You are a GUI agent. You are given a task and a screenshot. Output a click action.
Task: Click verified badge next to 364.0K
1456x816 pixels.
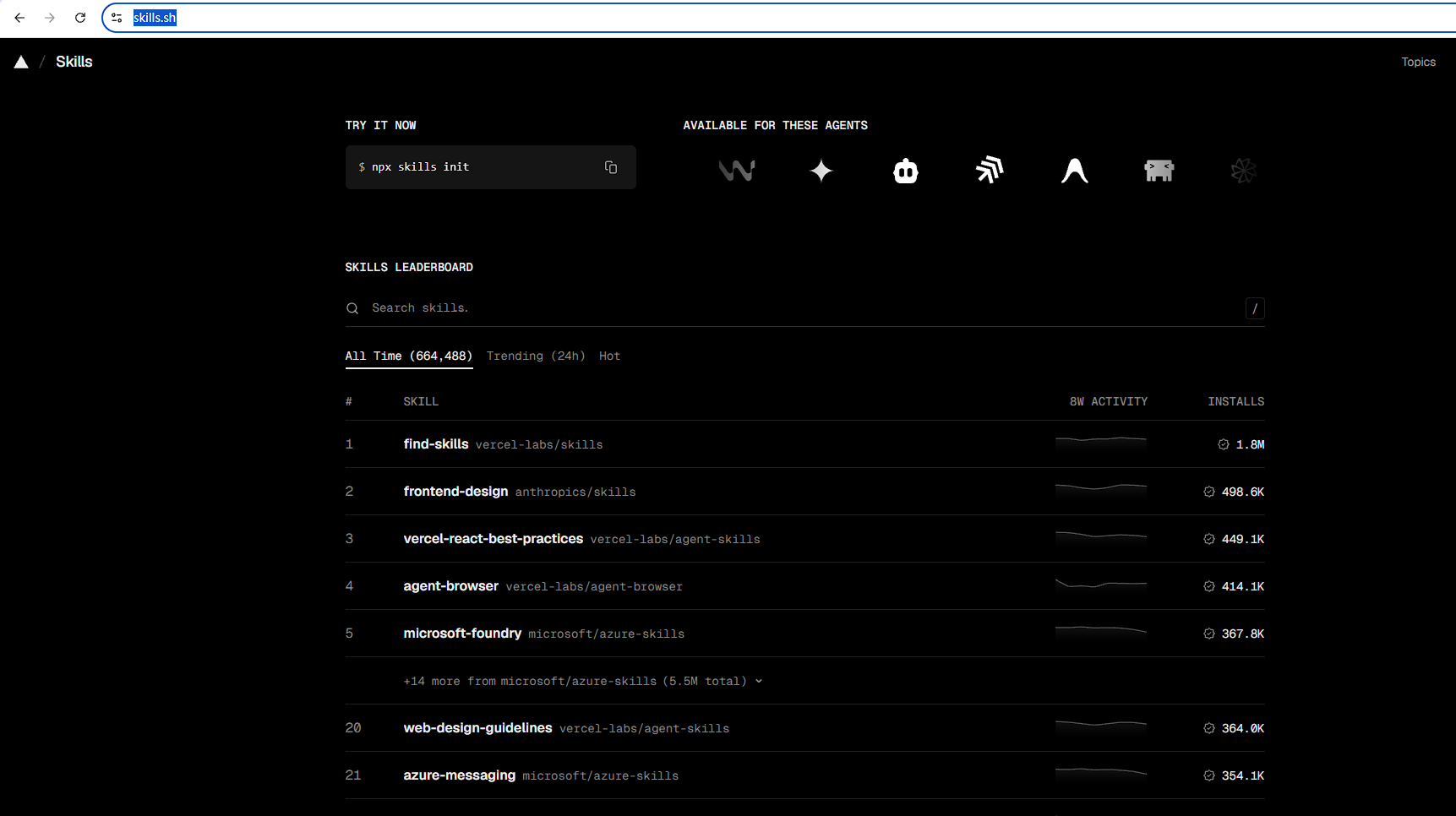click(x=1209, y=728)
